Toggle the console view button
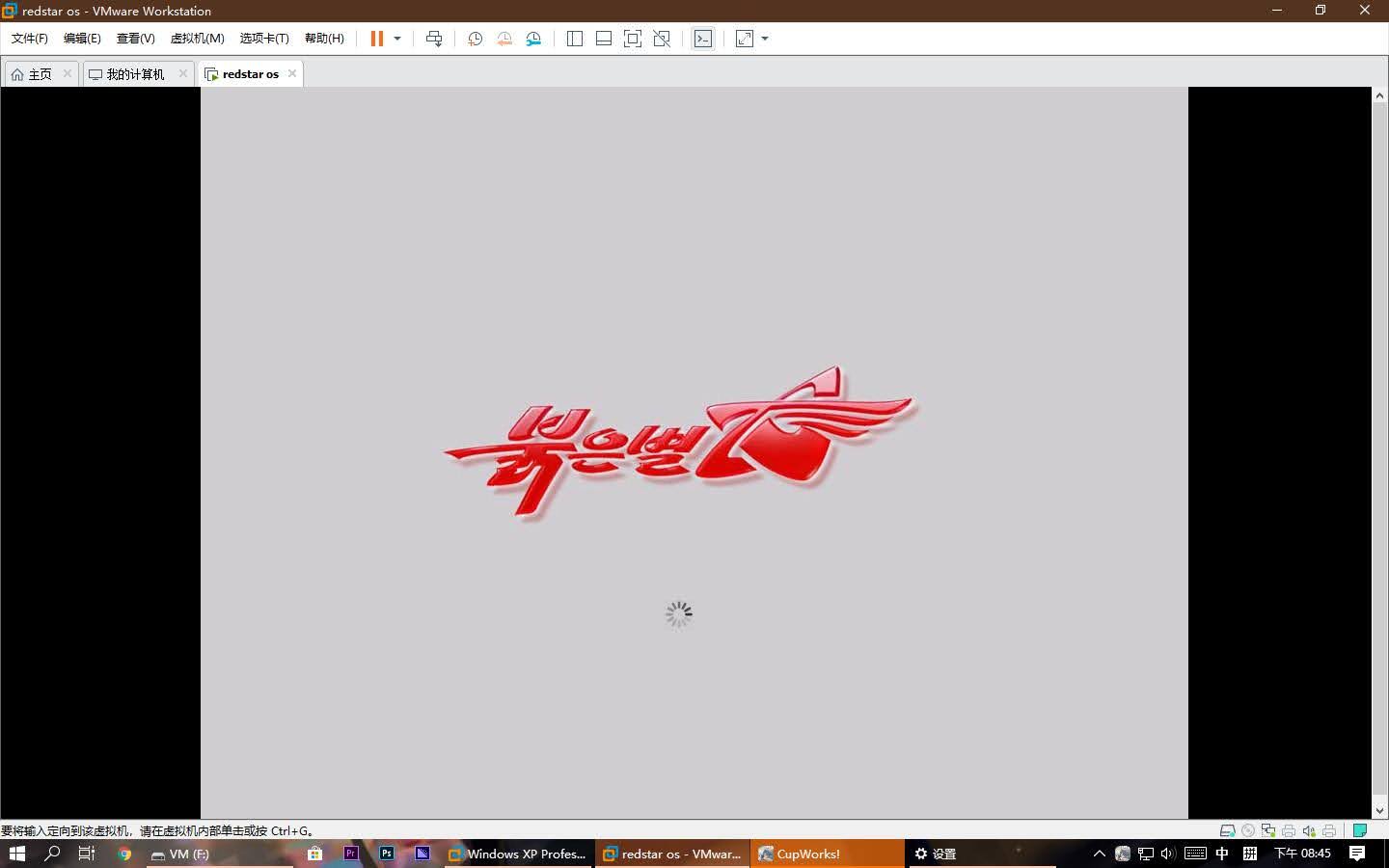The image size is (1389, 868). click(x=703, y=39)
